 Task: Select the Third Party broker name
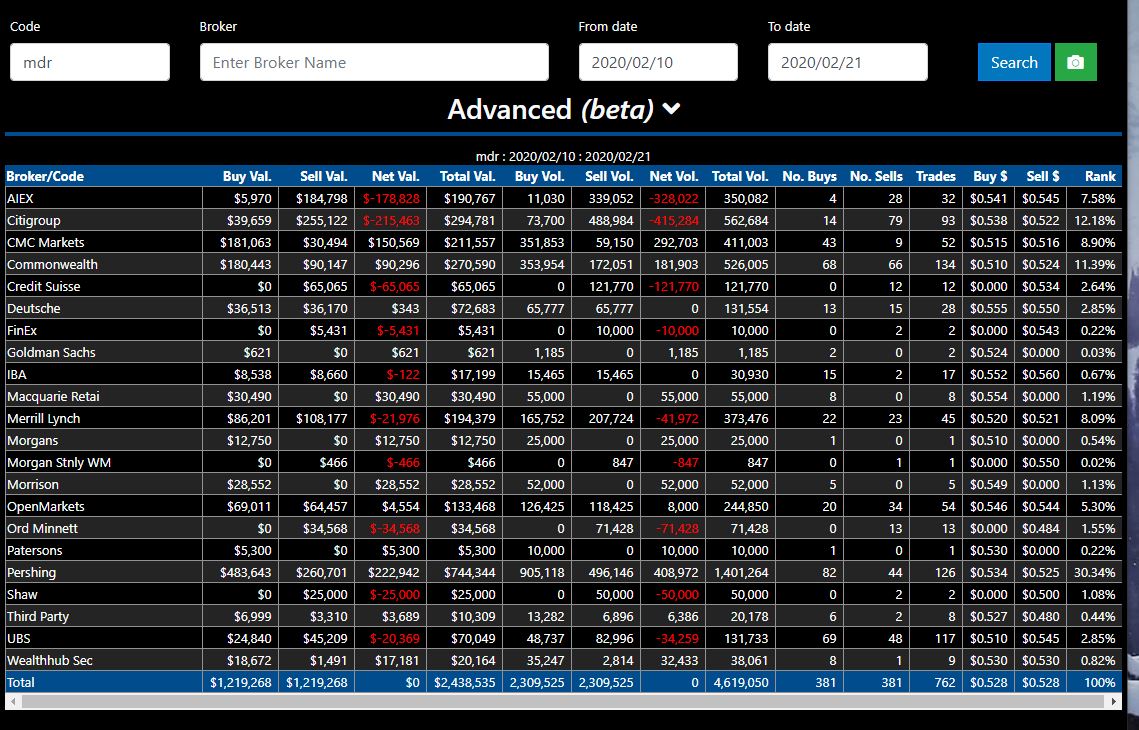pos(38,617)
